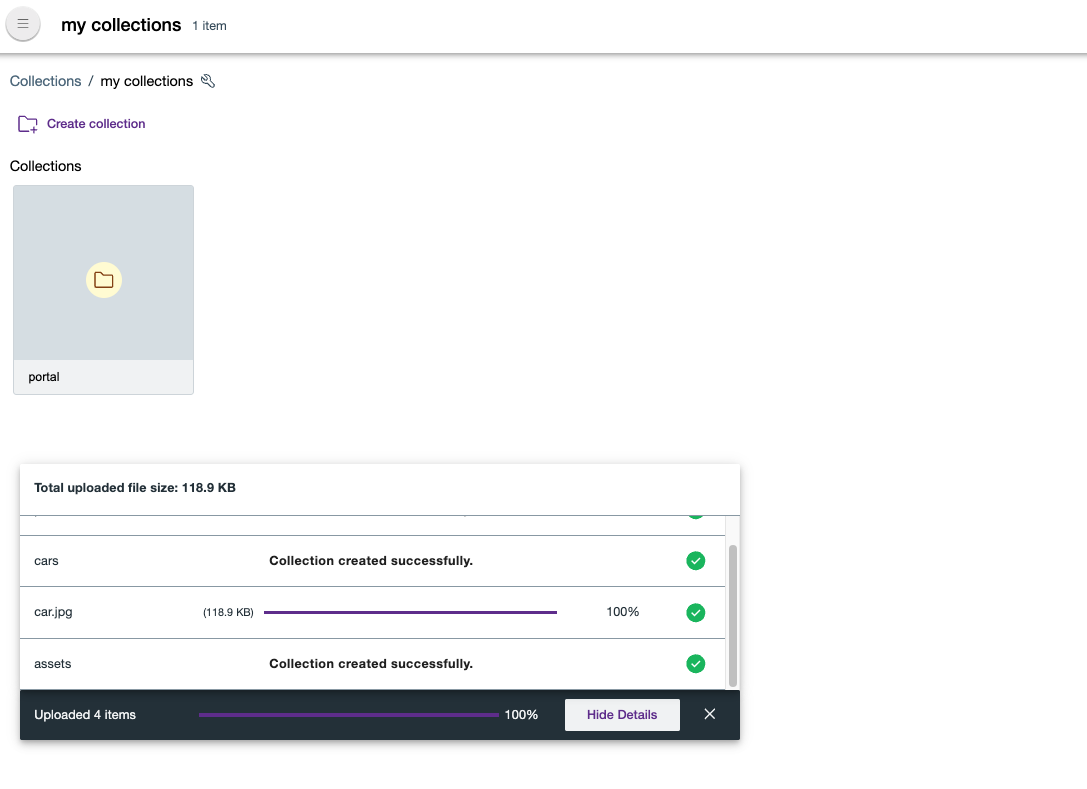Click the assets row name

coord(53,664)
